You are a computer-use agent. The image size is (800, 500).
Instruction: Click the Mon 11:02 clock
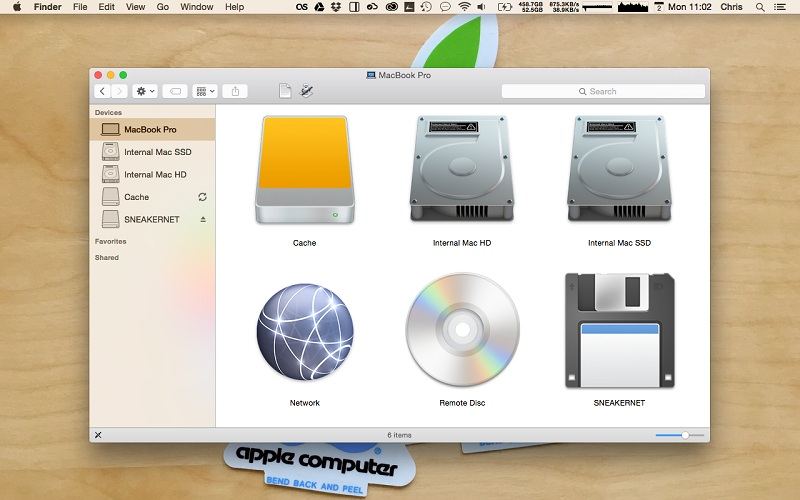[689, 7]
